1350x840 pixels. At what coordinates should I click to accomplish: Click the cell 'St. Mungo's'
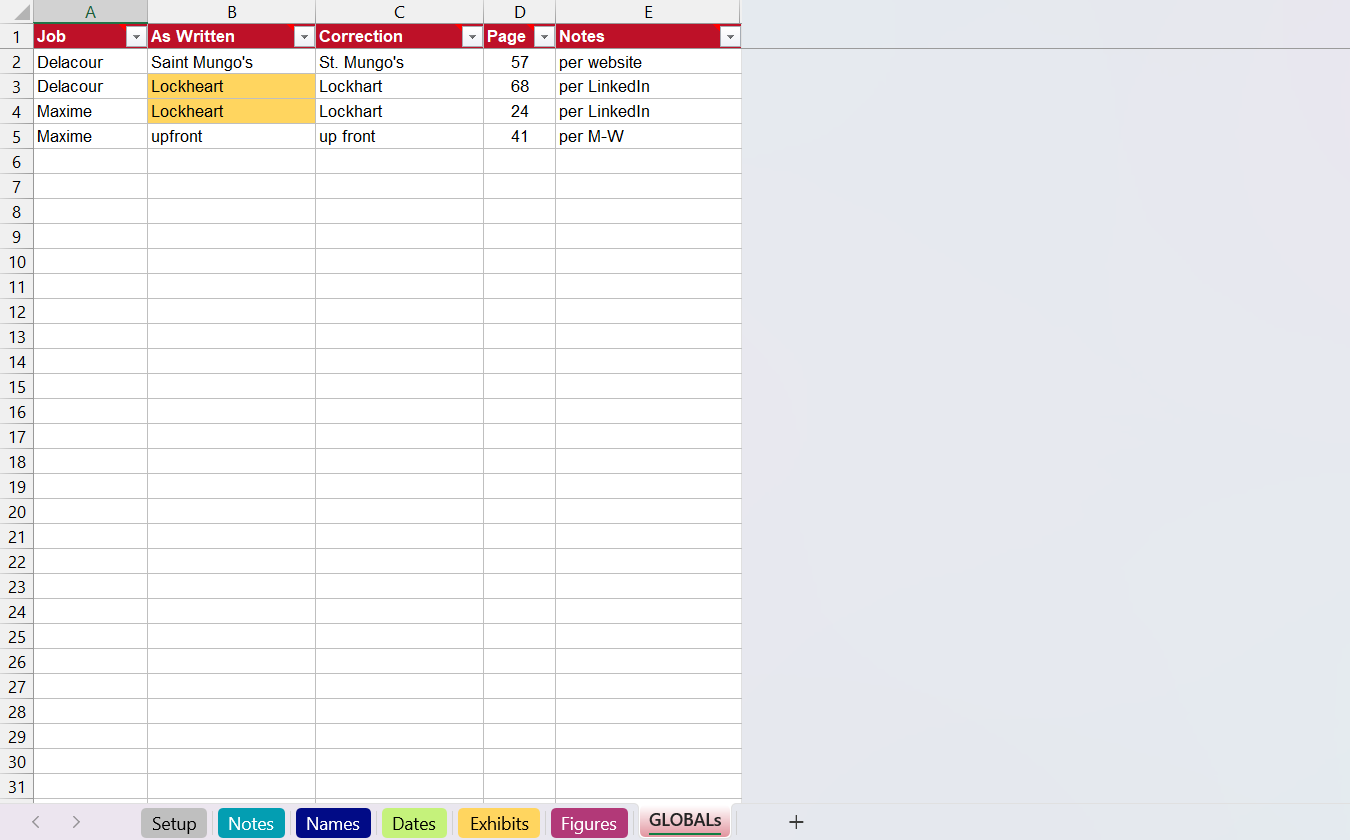click(399, 62)
